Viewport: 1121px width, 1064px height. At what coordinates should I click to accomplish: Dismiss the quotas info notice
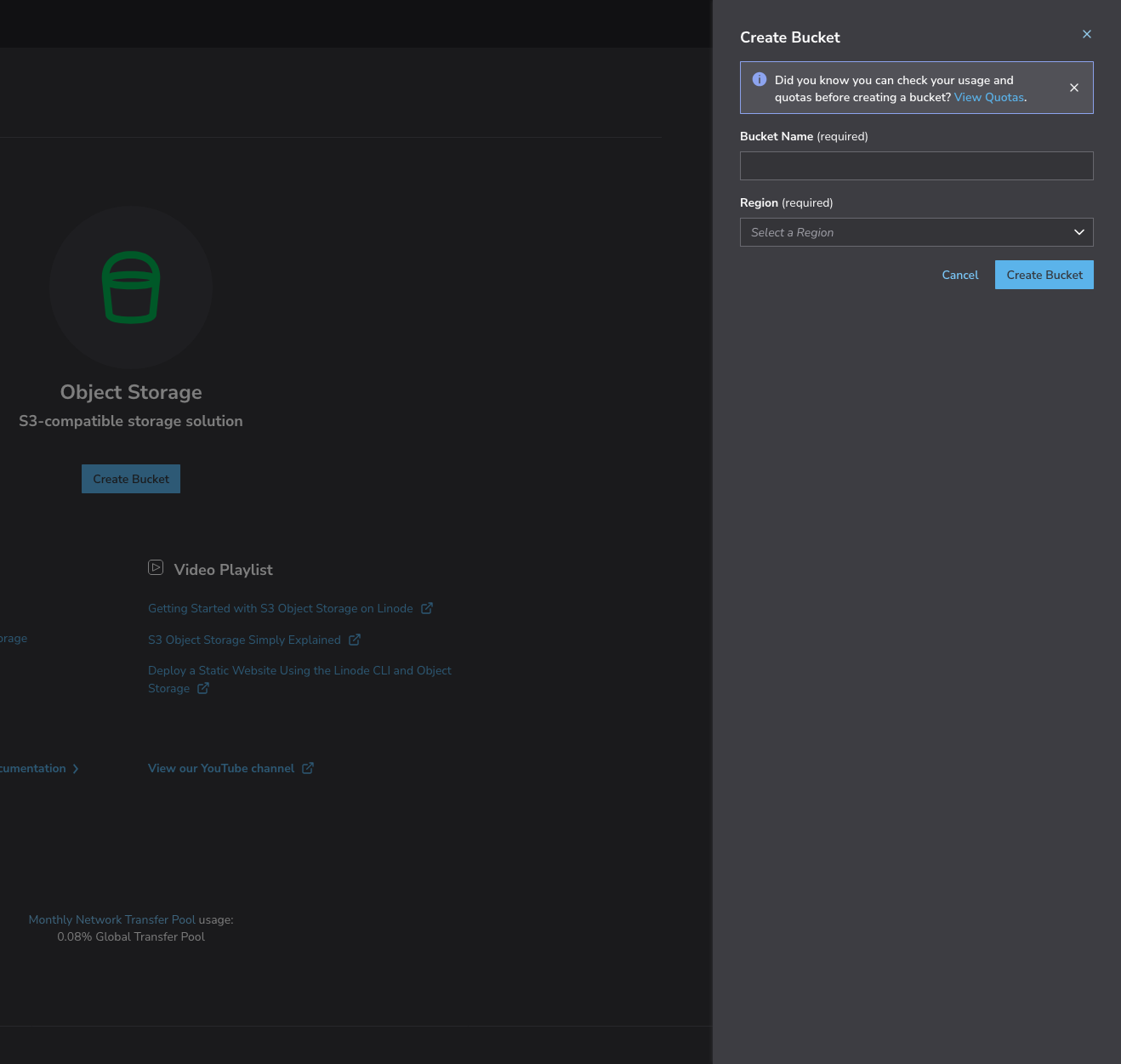point(1074,88)
